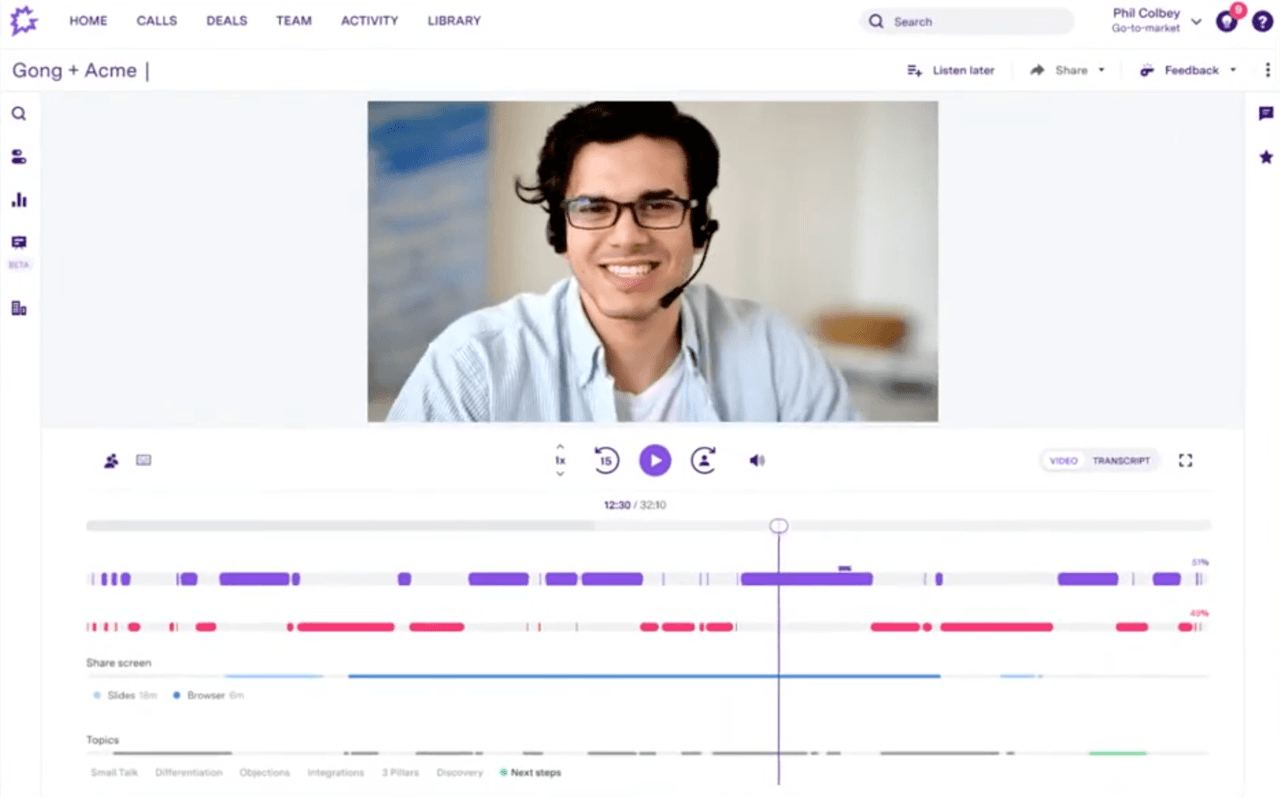Open the stats bar chart sidebar icon
1280x797 pixels.
click(19, 200)
